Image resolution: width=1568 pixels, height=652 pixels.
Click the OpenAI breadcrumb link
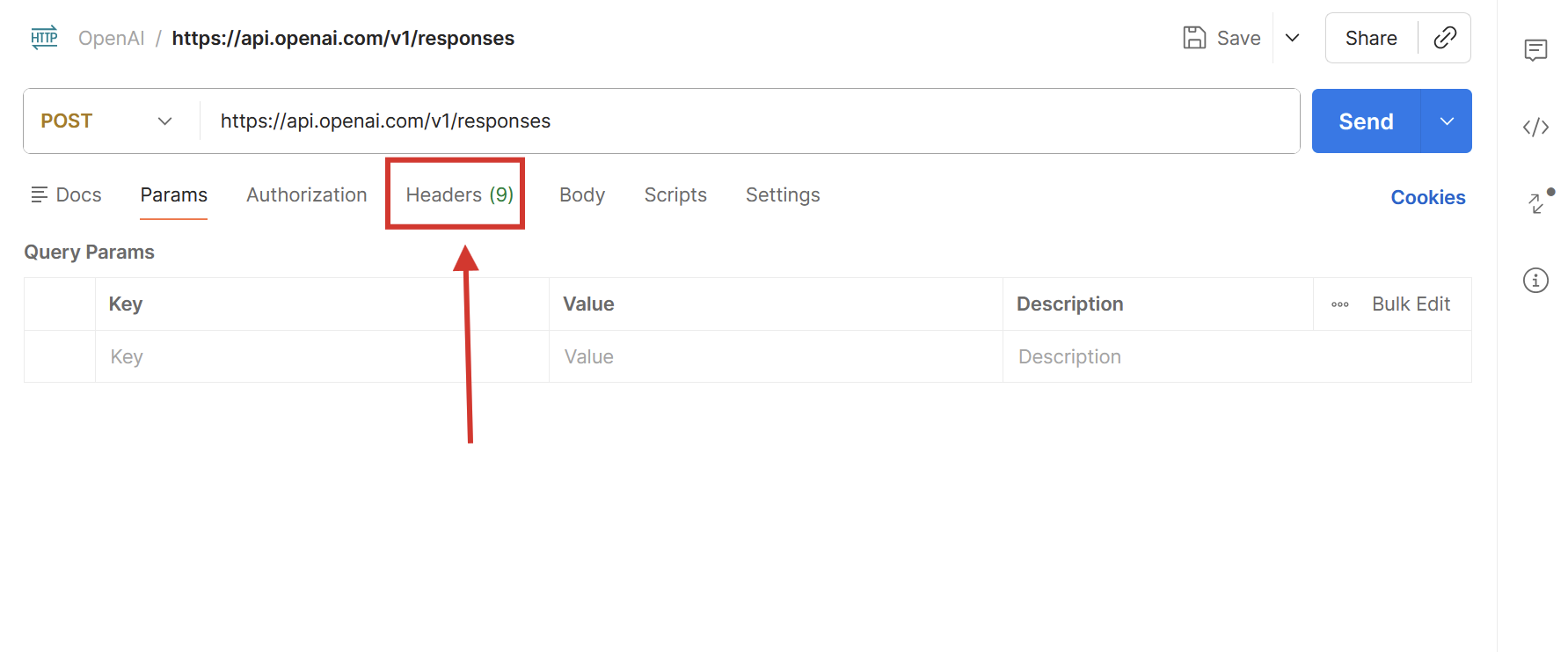pos(111,38)
